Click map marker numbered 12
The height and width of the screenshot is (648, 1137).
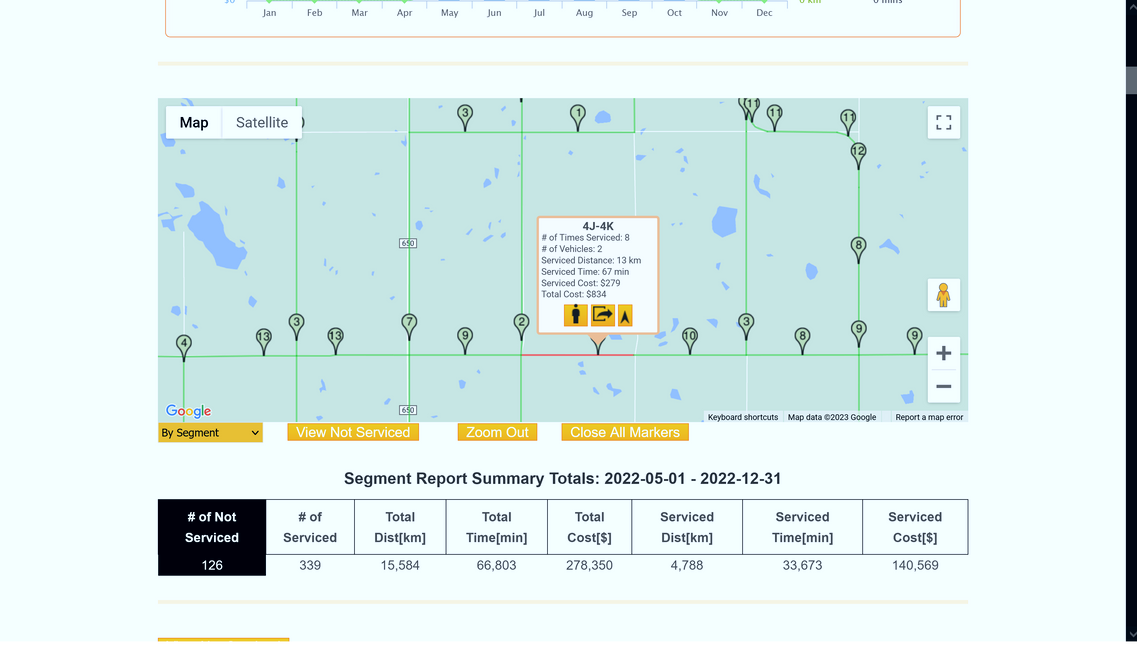pyautogui.click(x=859, y=155)
